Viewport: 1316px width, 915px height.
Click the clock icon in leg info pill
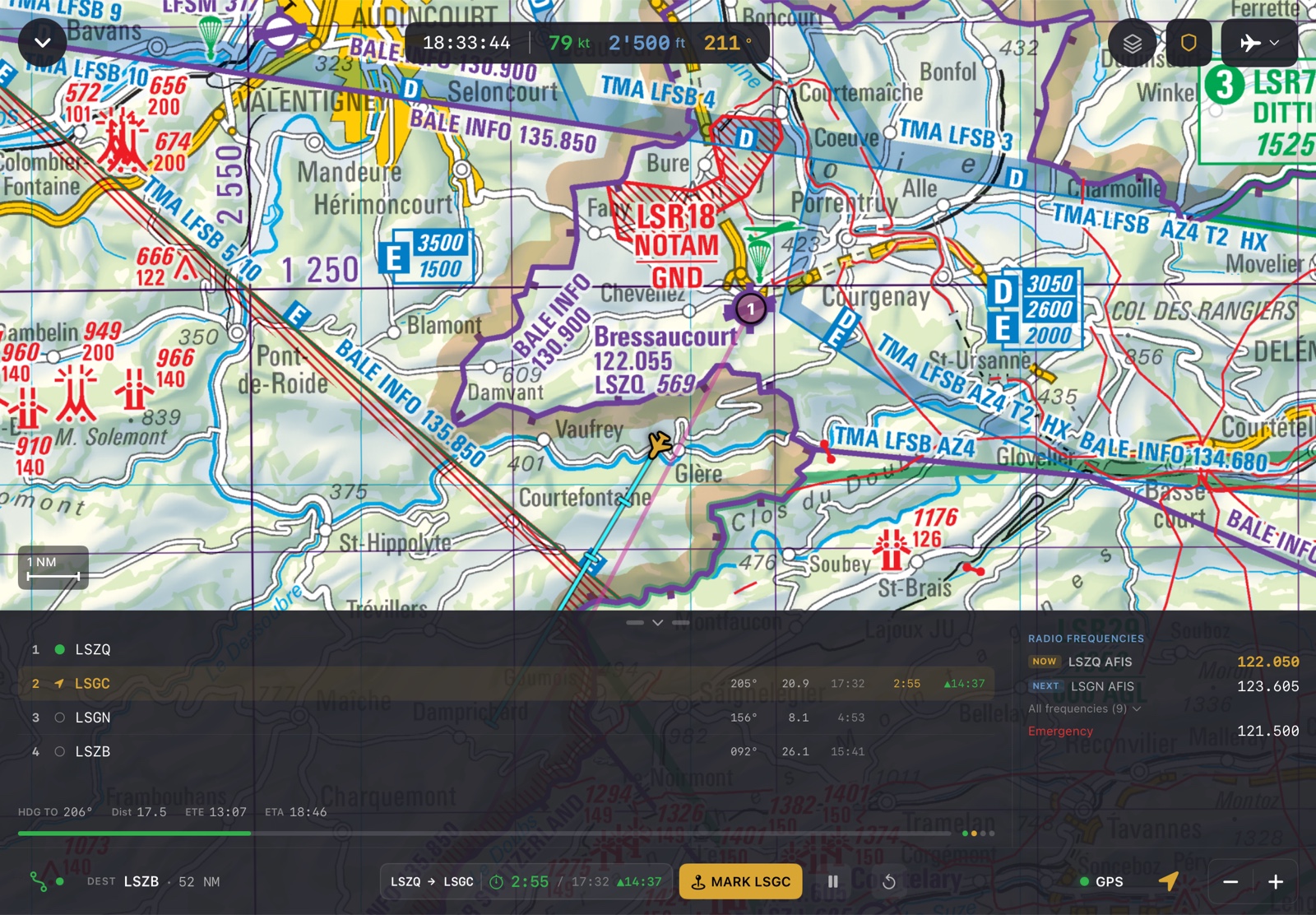click(497, 881)
